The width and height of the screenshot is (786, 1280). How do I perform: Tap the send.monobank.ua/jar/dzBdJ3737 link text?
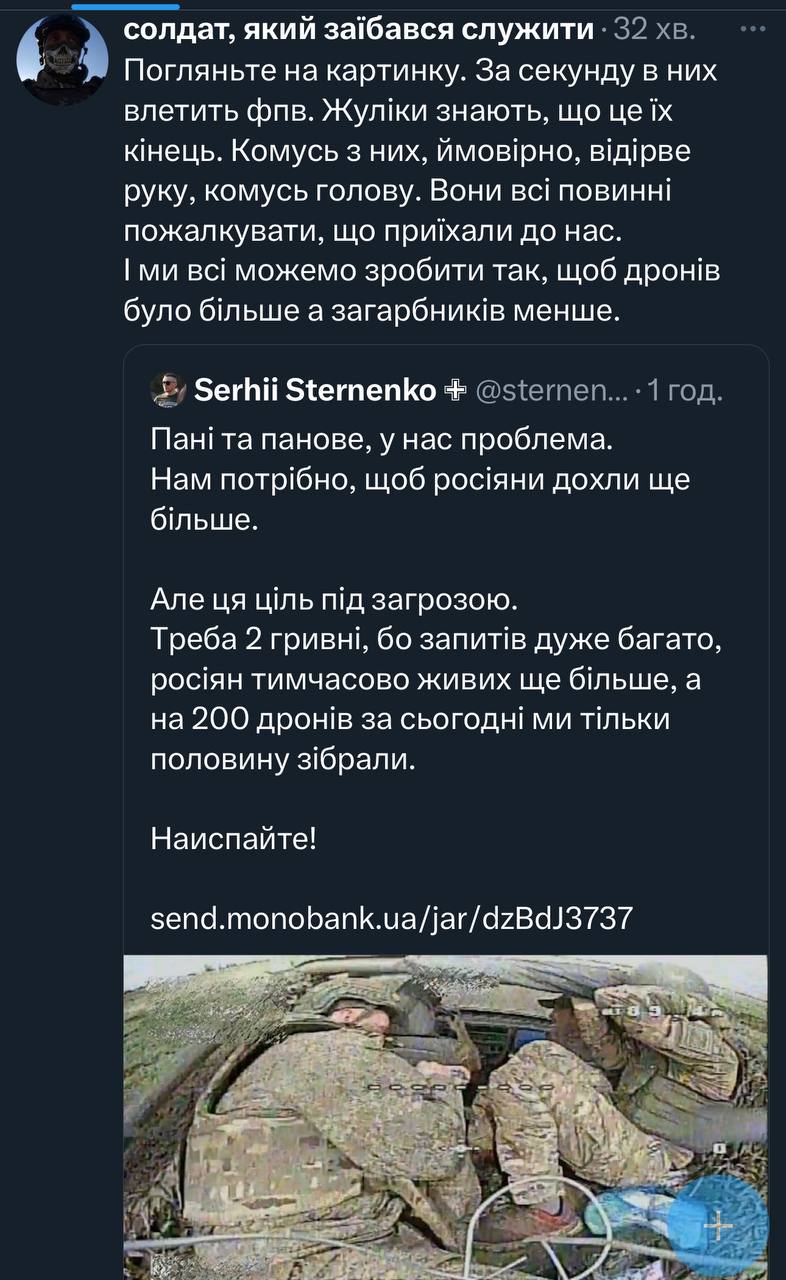click(x=391, y=917)
